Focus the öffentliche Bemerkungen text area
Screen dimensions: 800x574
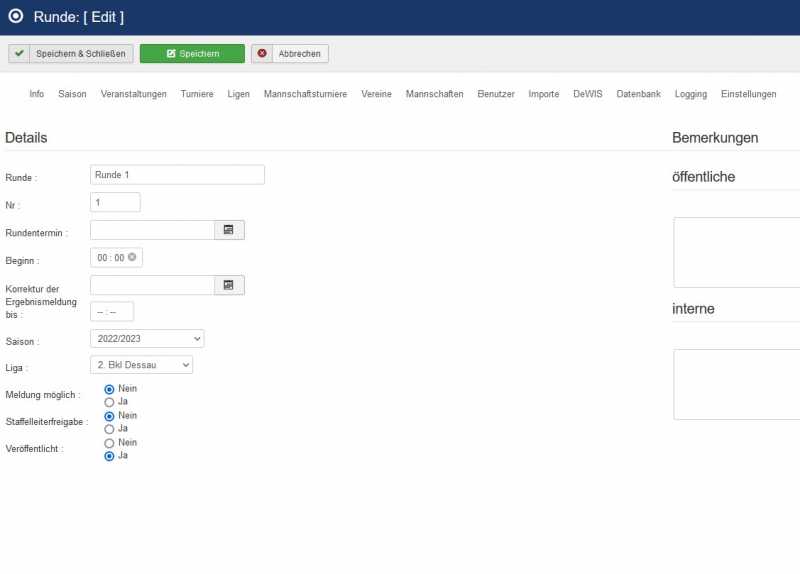point(736,252)
